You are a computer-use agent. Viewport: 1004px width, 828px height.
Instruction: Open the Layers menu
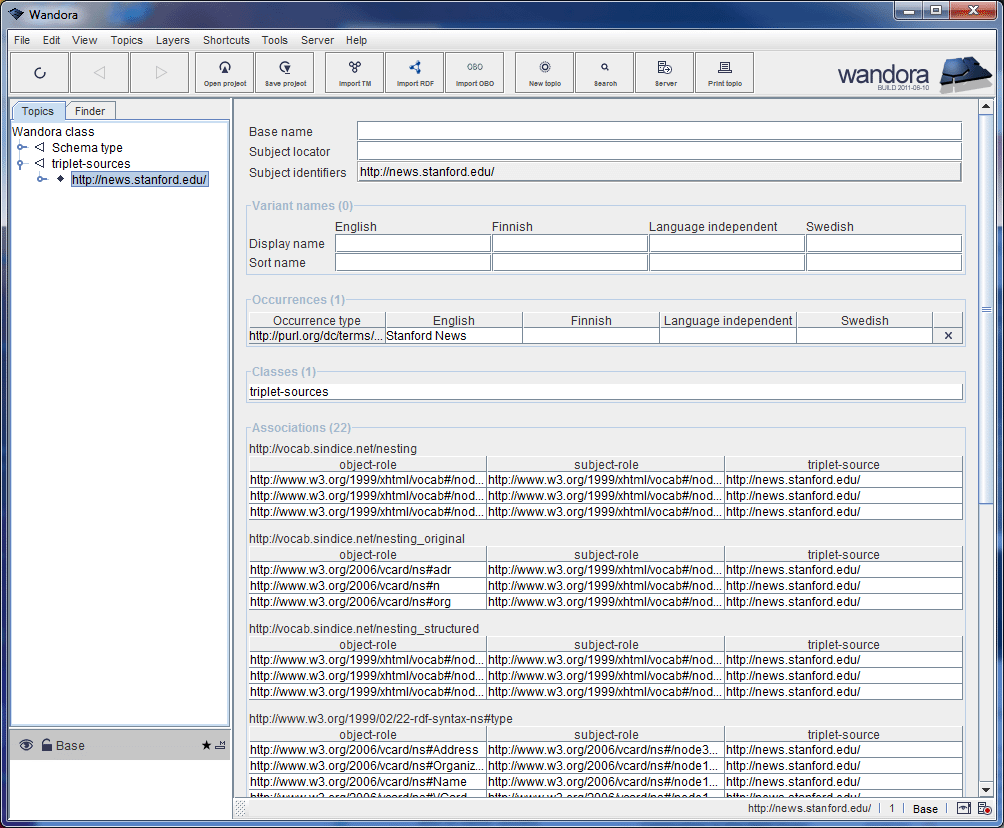pos(172,40)
